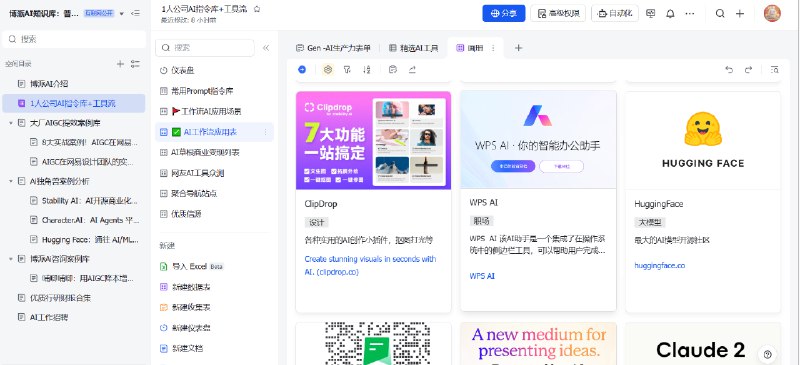Undo with the left curved arrow
Viewport: 800px width, 365px height.
729,69
